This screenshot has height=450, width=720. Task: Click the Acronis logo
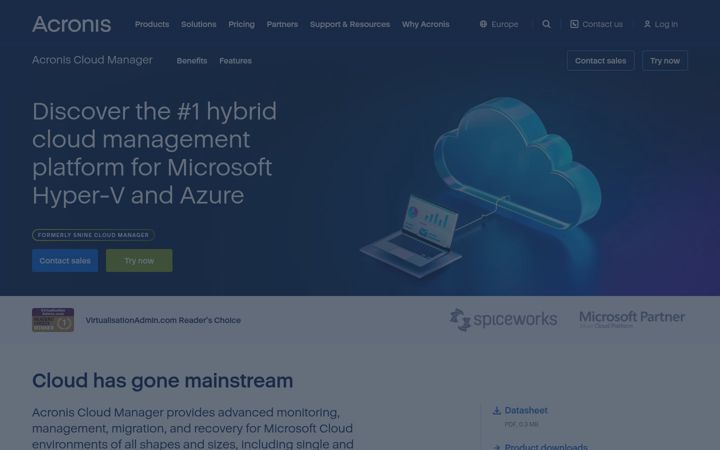pyautogui.click(x=71, y=24)
